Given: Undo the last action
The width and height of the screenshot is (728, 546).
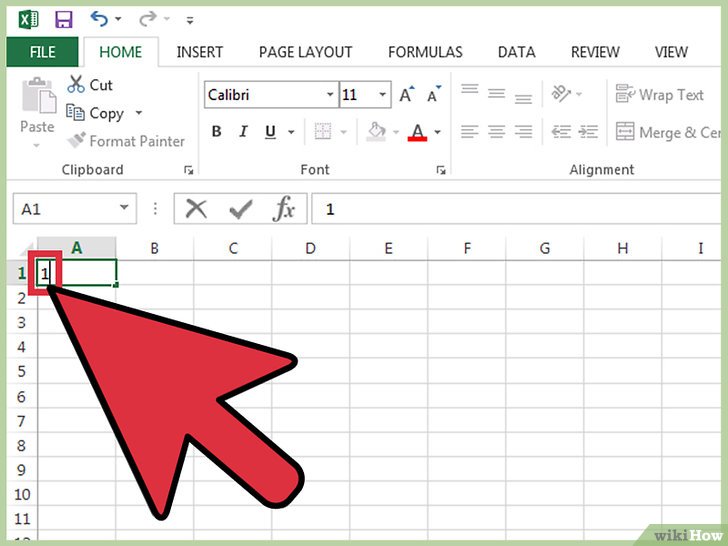Looking at the screenshot, I should [x=99, y=19].
